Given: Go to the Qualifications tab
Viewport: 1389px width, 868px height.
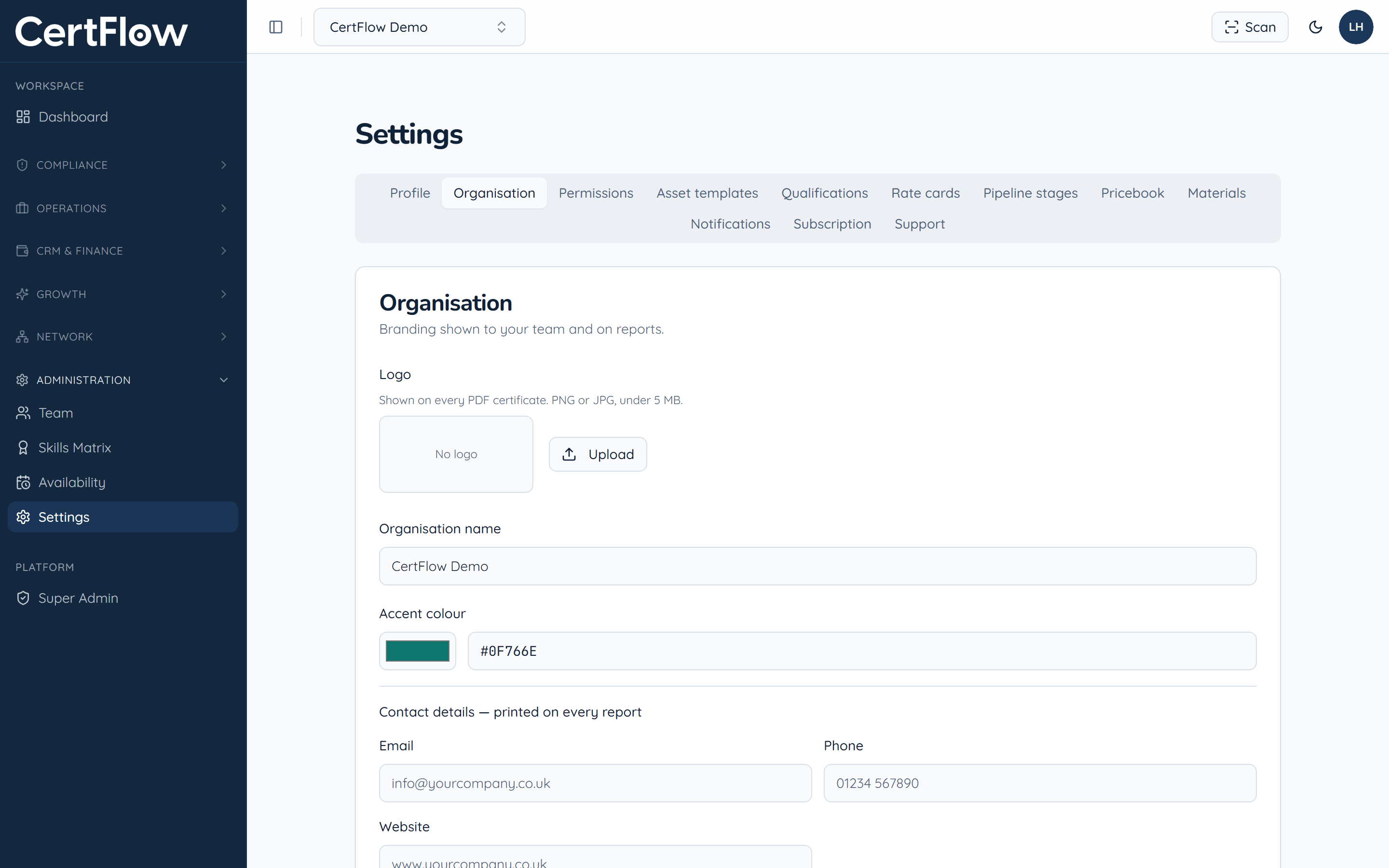Looking at the screenshot, I should click(824, 193).
